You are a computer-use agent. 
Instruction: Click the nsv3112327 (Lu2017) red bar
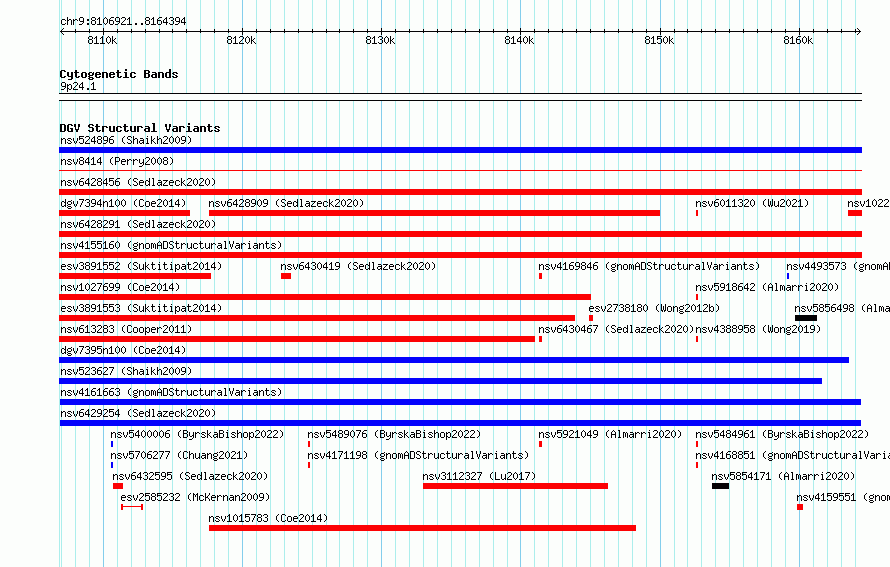515,486
